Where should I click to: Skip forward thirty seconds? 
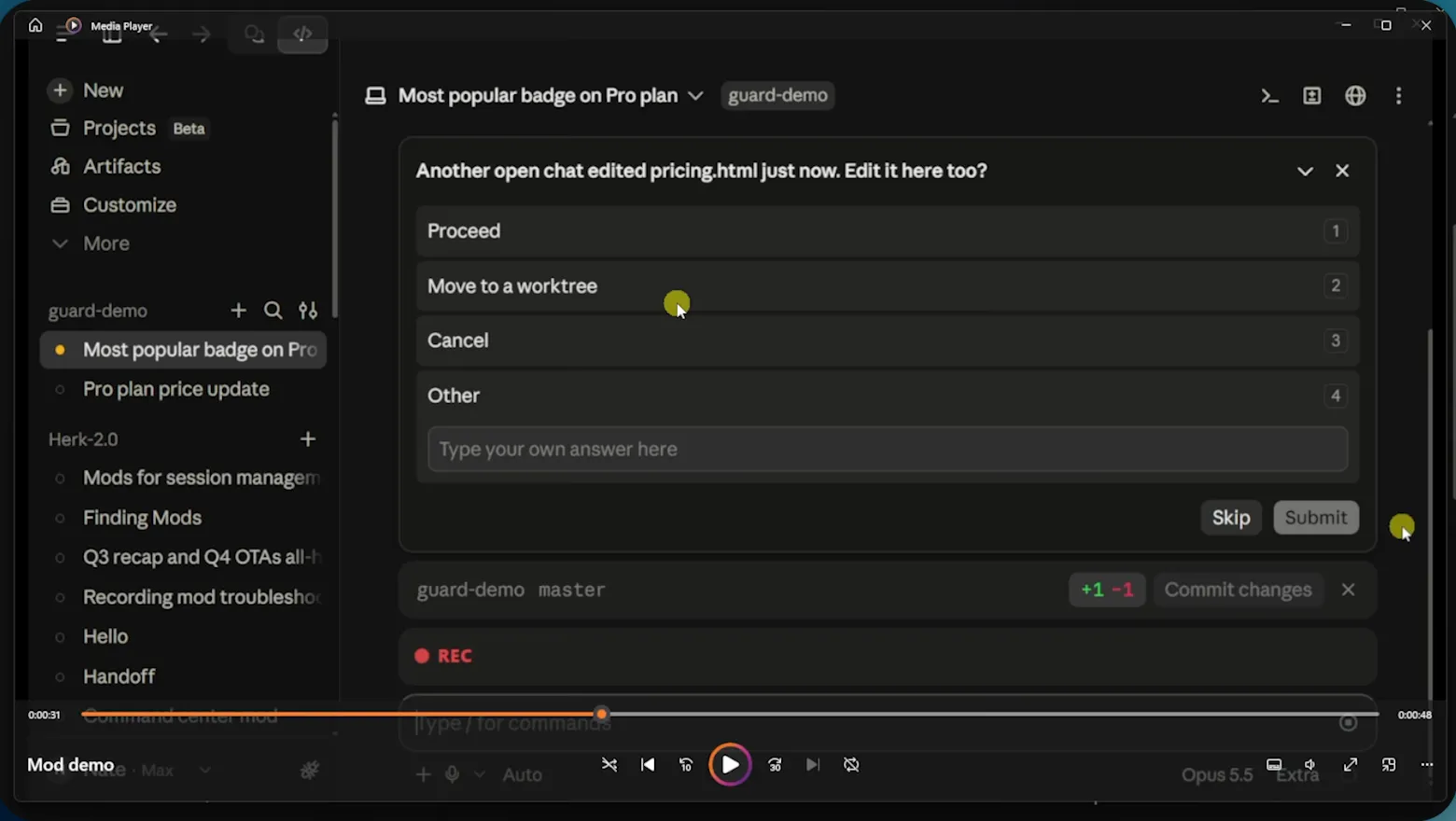pyautogui.click(x=775, y=765)
